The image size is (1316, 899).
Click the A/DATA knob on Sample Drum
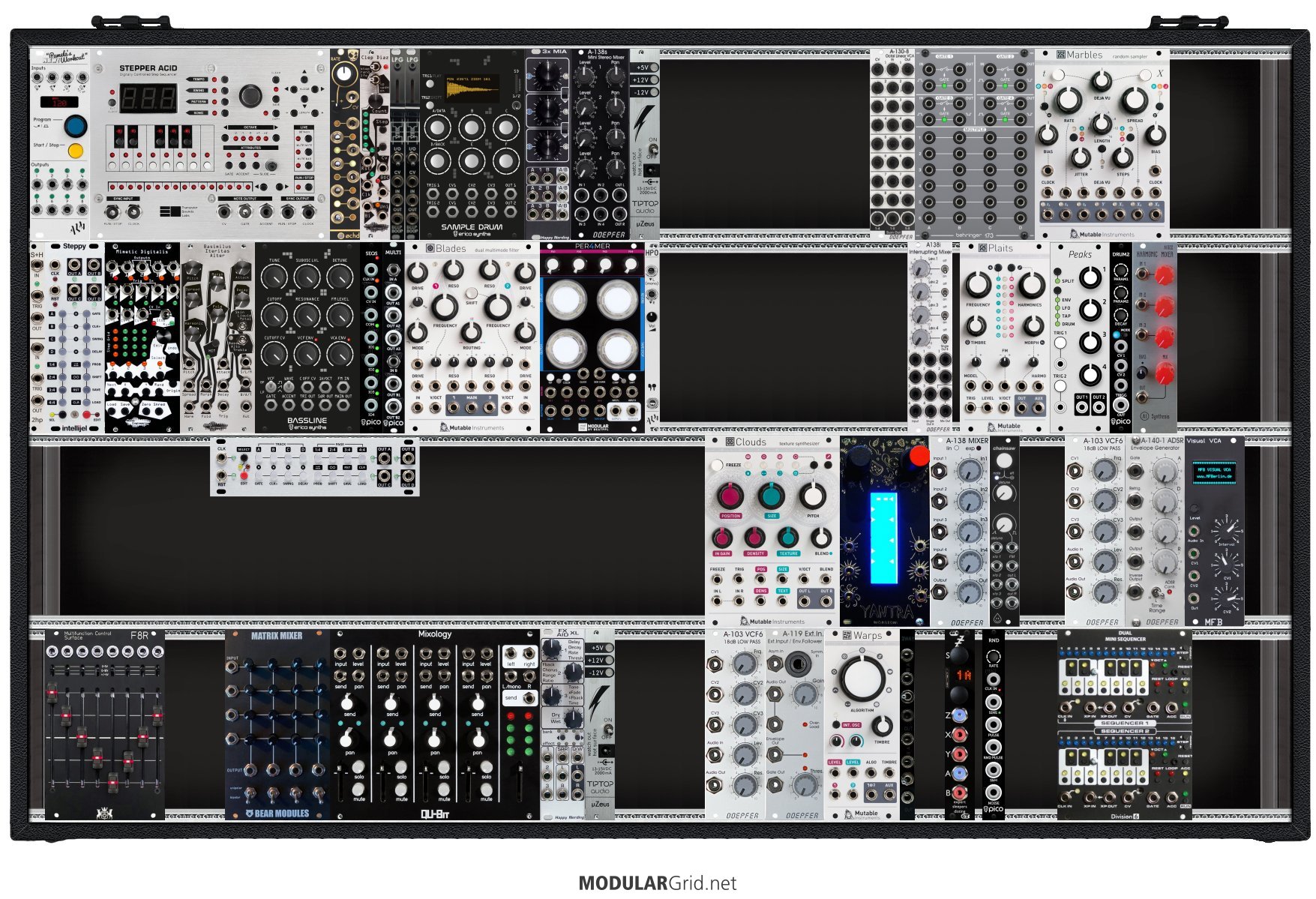click(x=438, y=127)
